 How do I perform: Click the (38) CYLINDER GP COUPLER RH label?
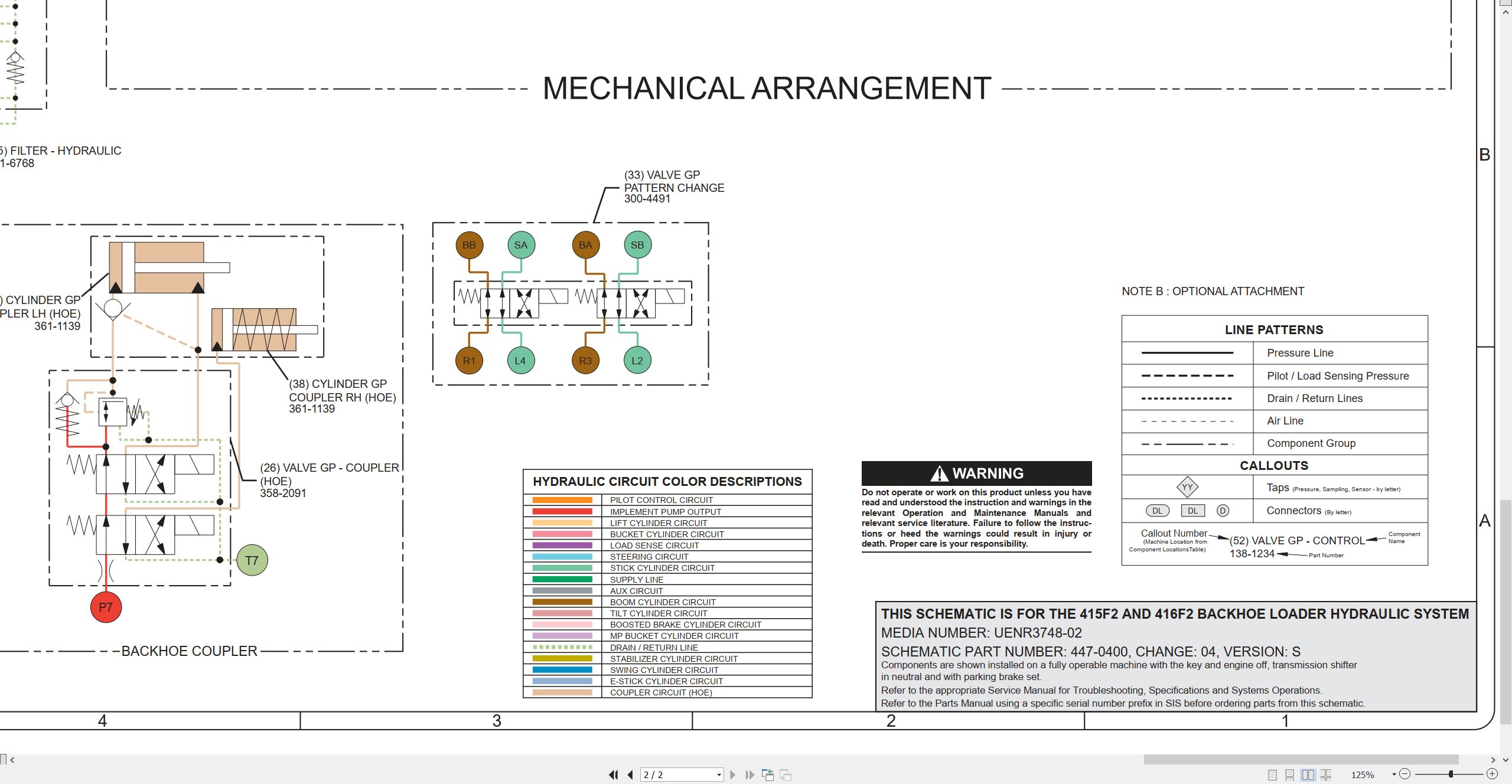(x=343, y=396)
